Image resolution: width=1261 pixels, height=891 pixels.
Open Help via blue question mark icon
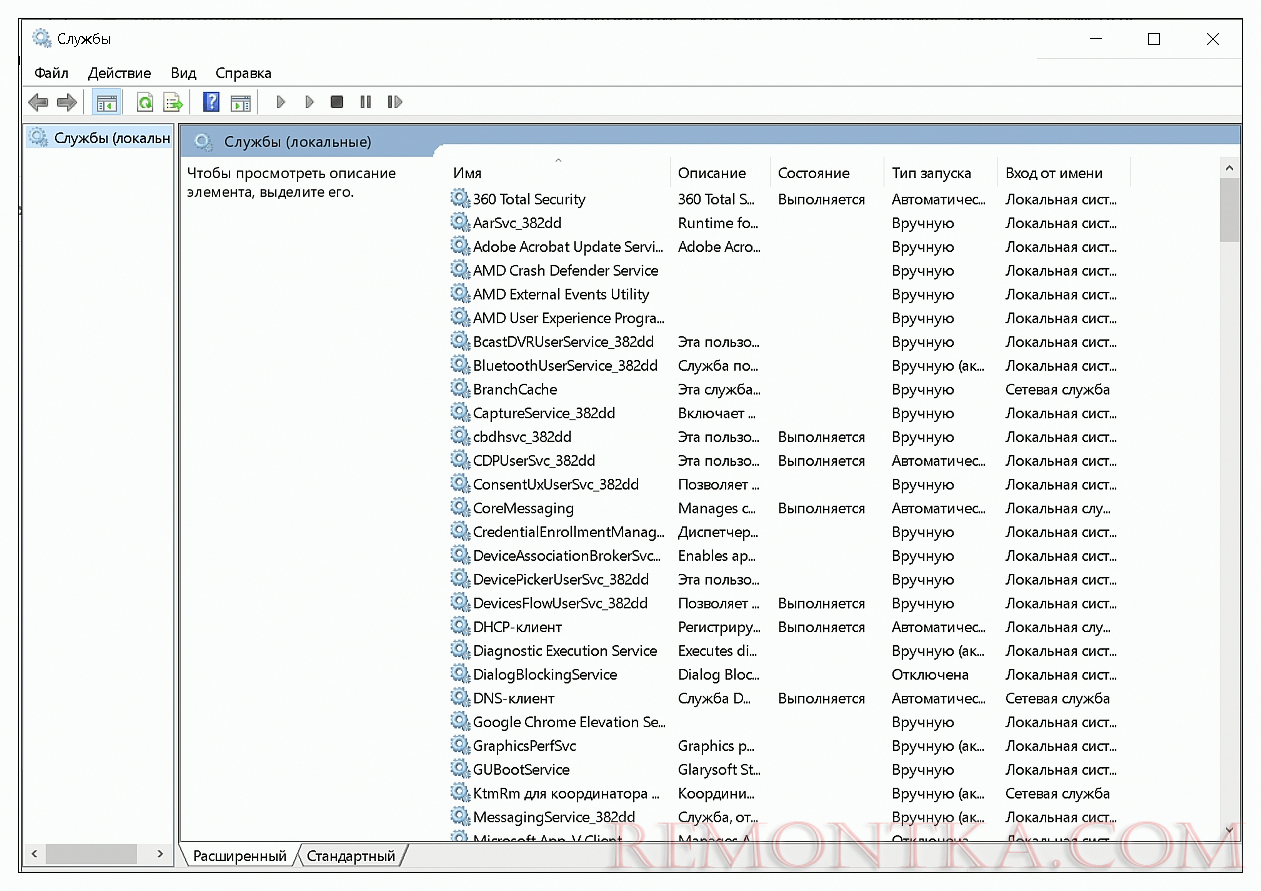point(211,102)
